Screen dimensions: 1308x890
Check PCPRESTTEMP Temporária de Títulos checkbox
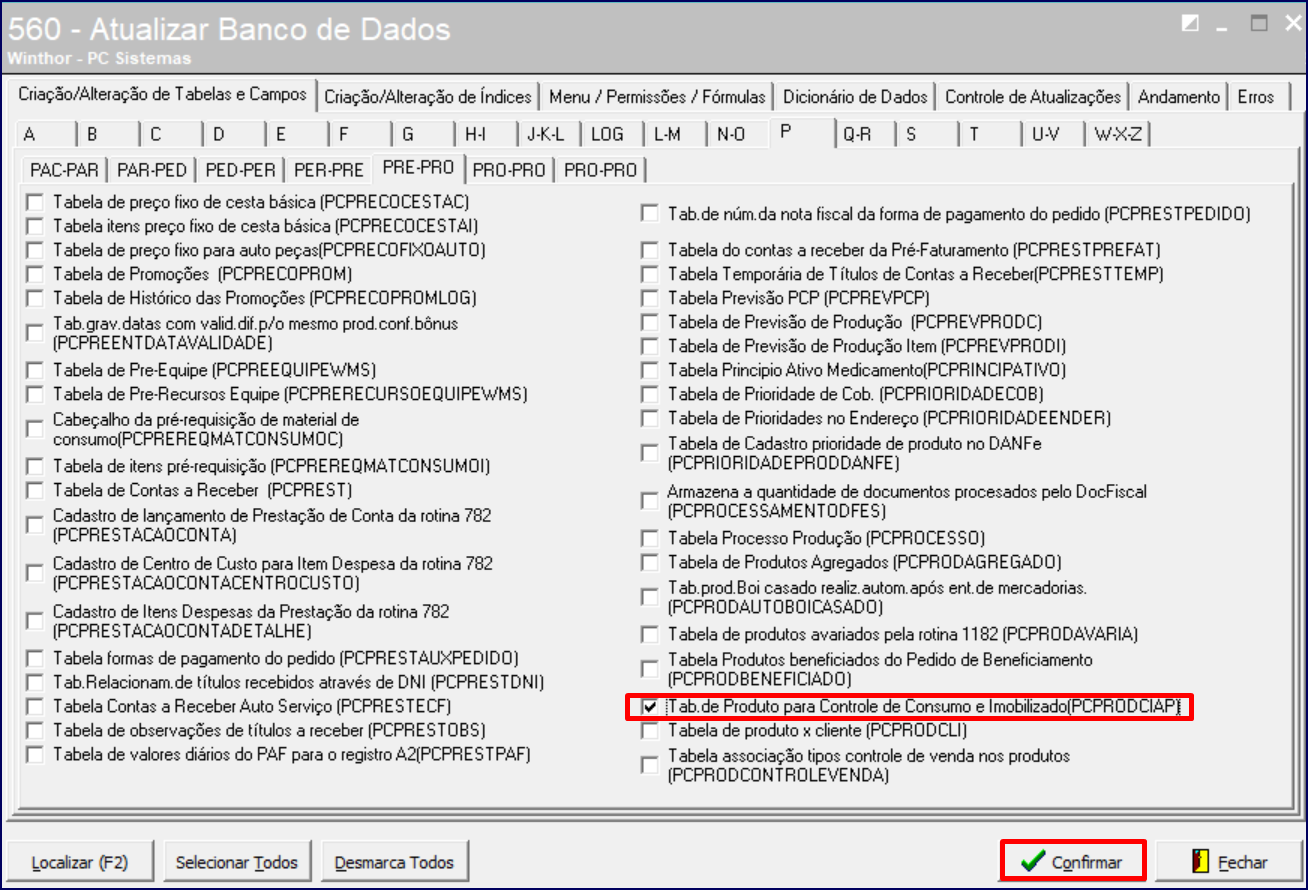click(650, 274)
